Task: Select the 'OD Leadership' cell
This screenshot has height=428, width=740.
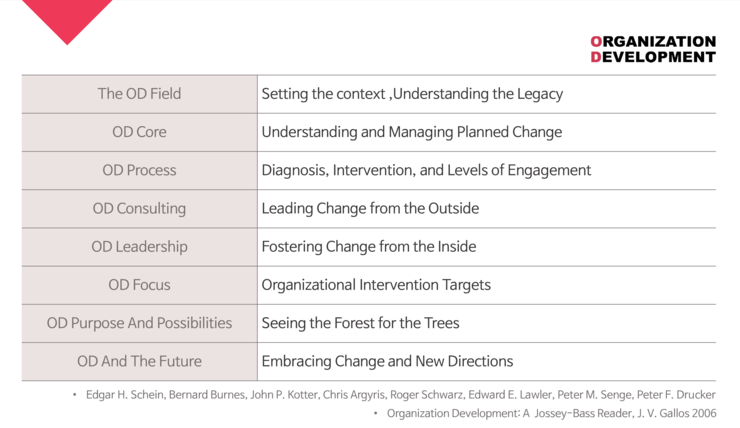Action: [x=139, y=247]
